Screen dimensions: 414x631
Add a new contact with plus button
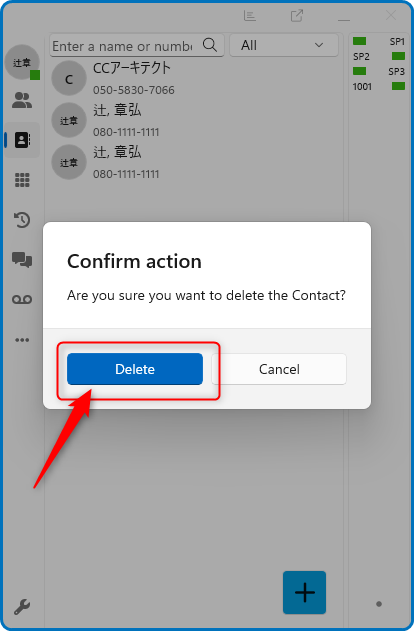coord(305,592)
